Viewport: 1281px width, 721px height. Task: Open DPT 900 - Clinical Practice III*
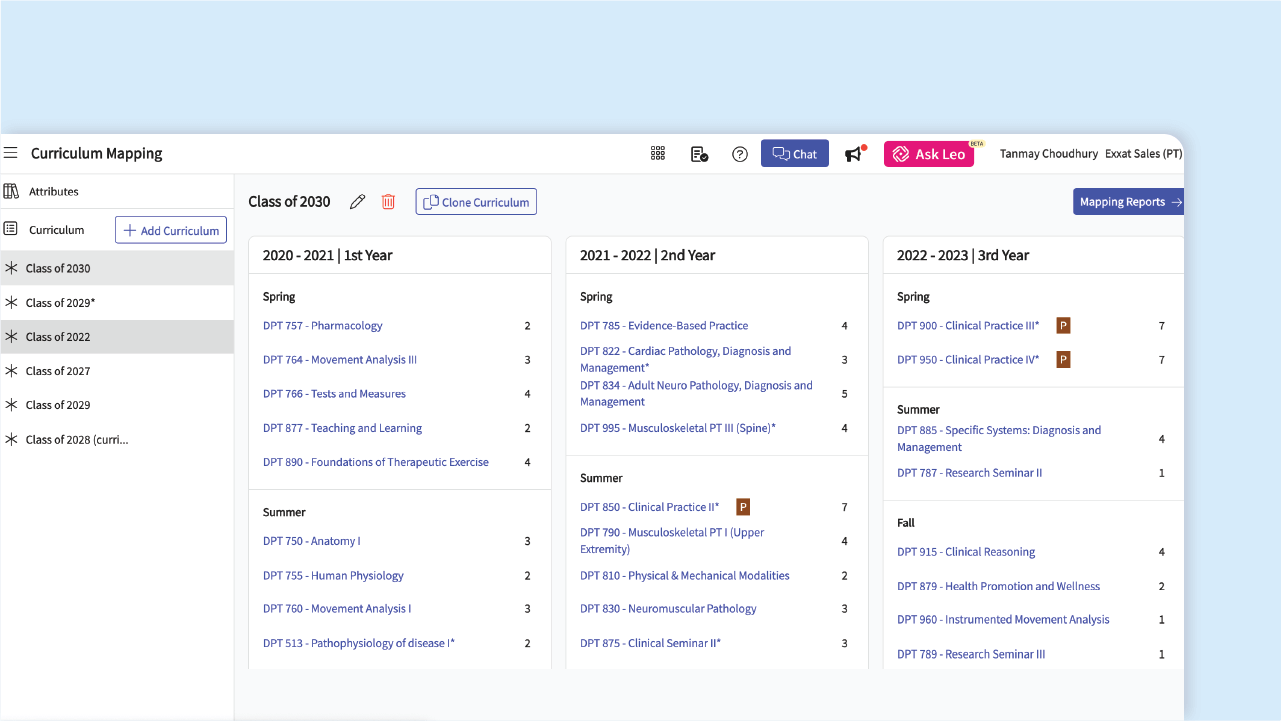pos(968,325)
